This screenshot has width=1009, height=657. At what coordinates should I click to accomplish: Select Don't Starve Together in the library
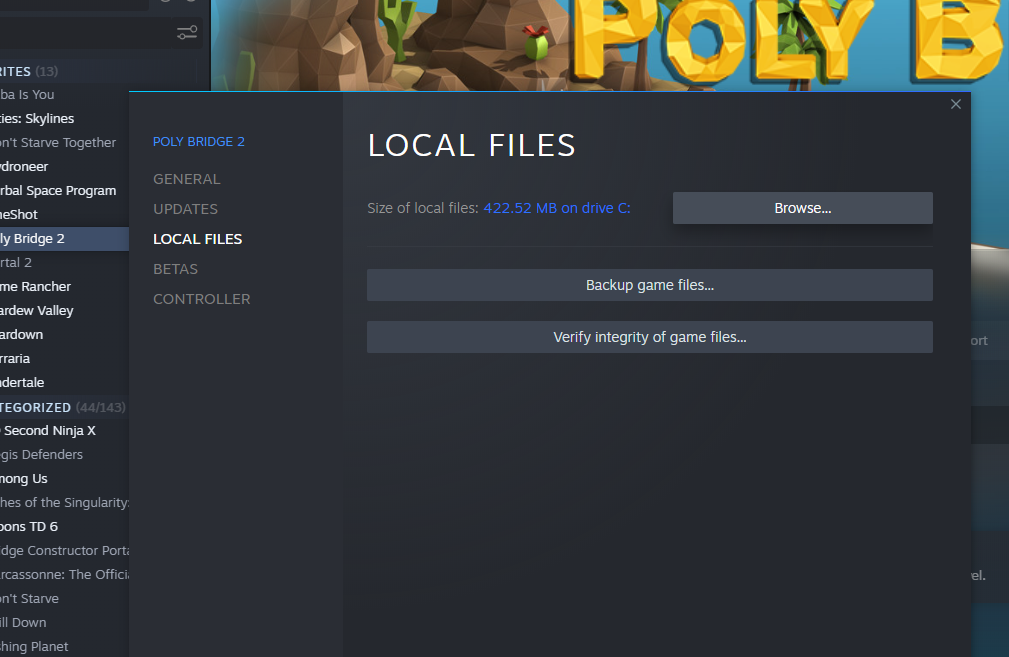(x=64, y=142)
